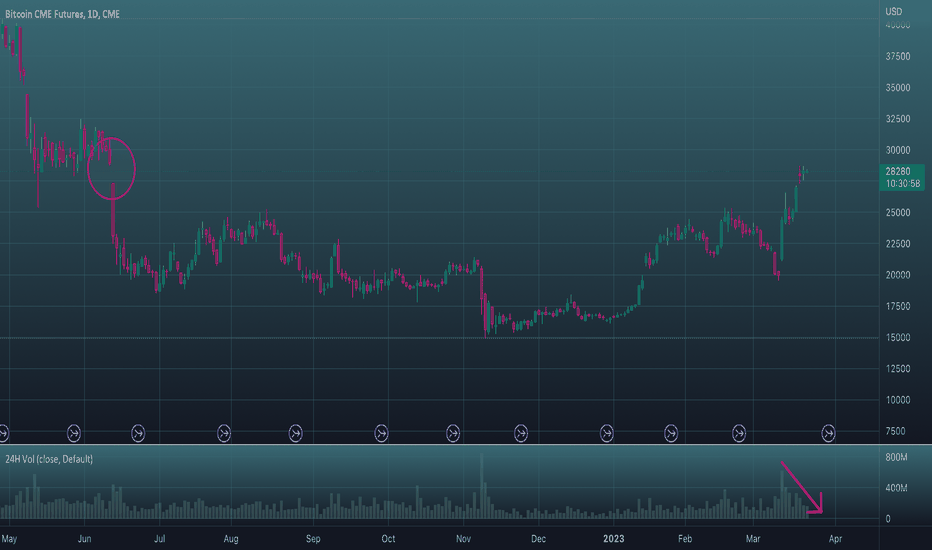Click the current price label 28280
Viewport: 932px width, 550px height.
[x=898, y=171]
